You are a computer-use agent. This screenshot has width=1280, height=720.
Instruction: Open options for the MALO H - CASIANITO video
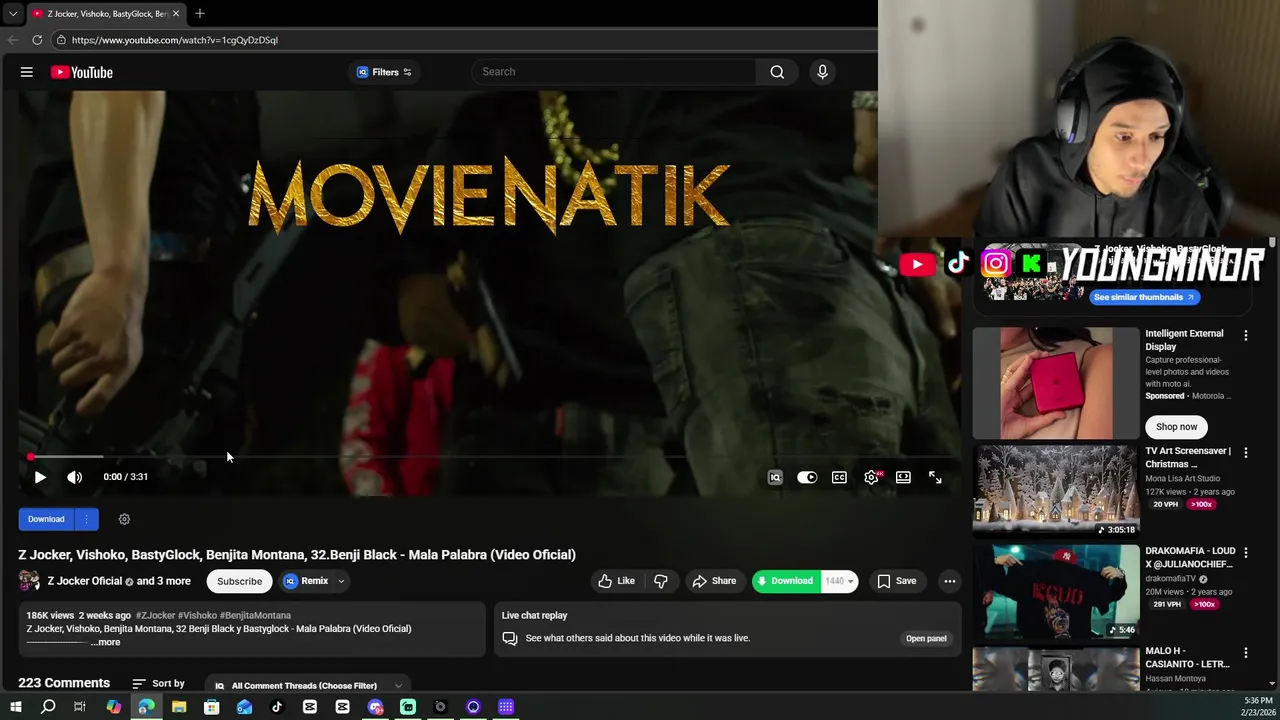tap(1245, 652)
